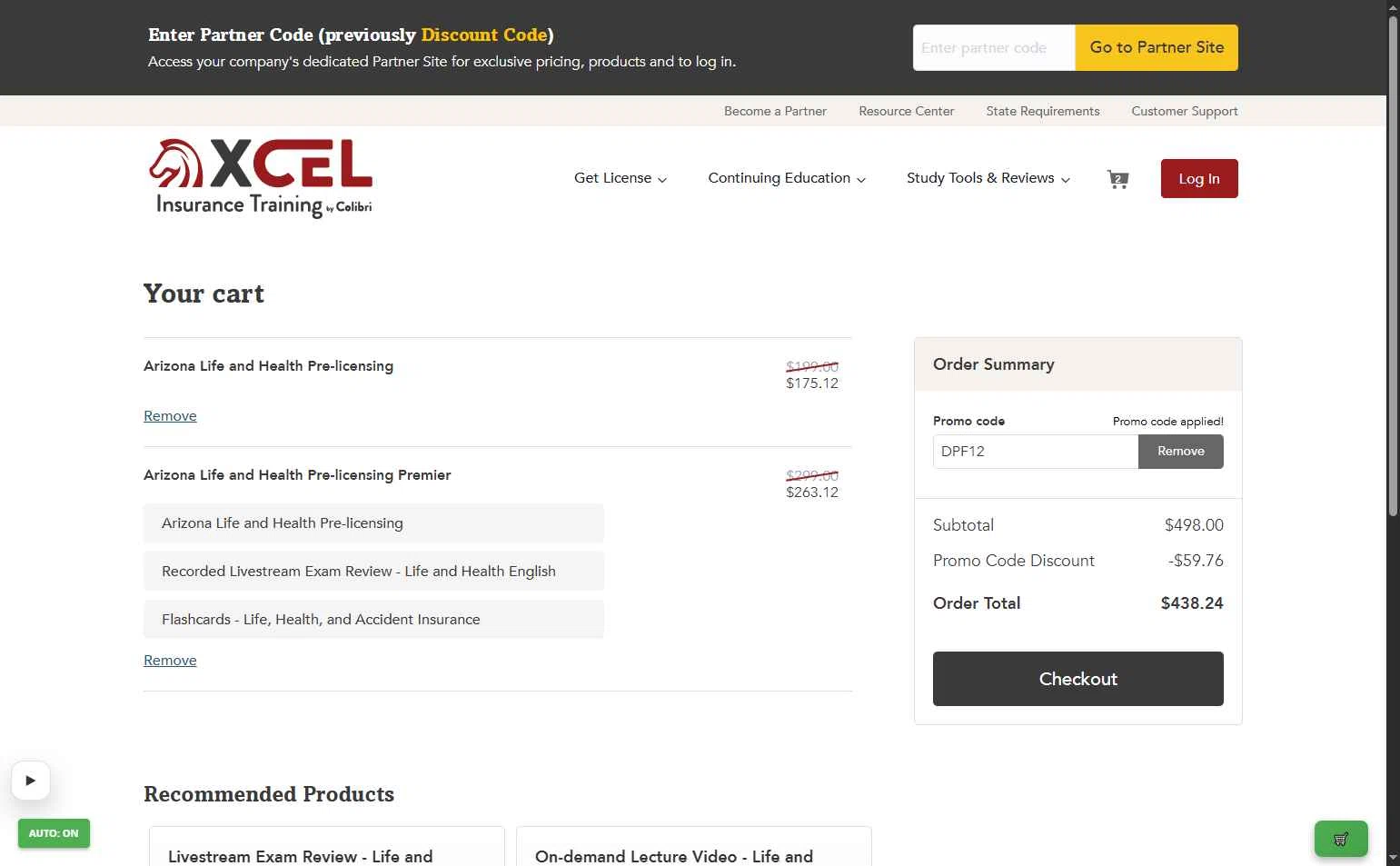The image size is (1400, 866).
Task: Remove the Pre-licensing Premier item
Action: click(170, 661)
